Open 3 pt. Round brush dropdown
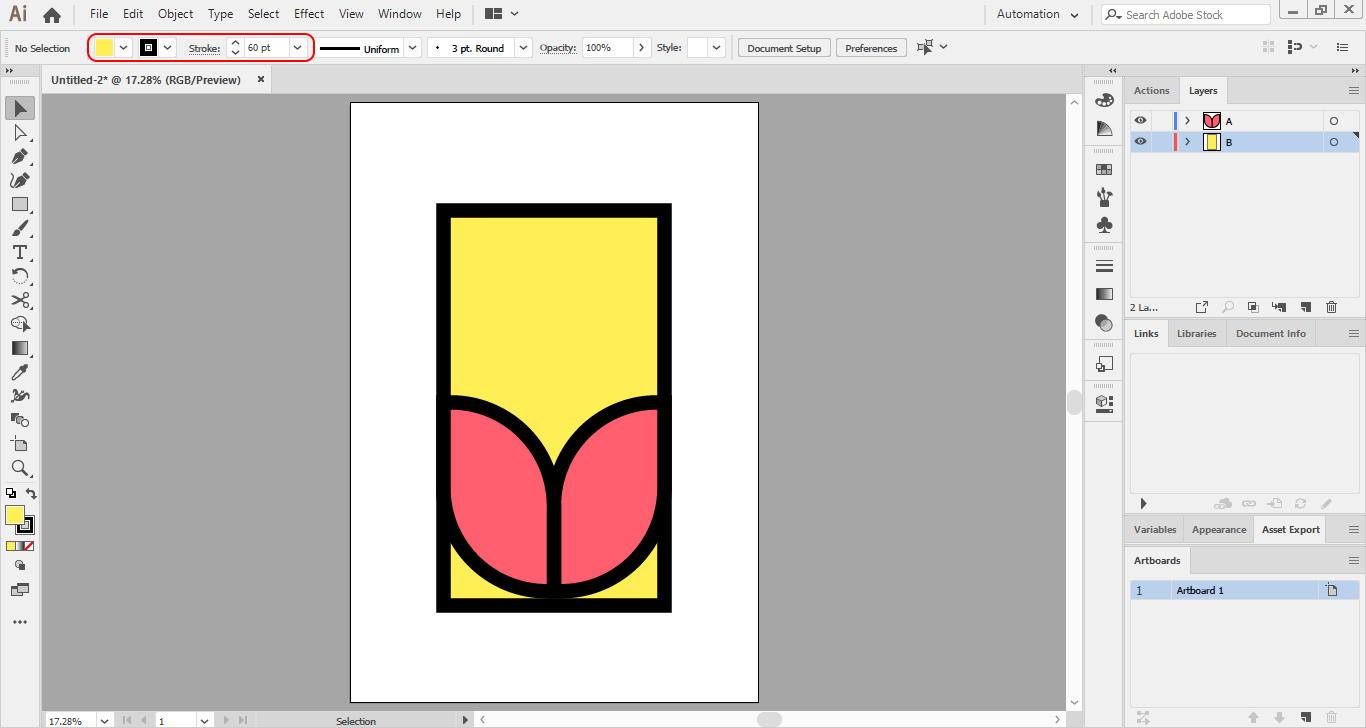The height and width of the screenshot is (728, 1366). click(524, 48)
